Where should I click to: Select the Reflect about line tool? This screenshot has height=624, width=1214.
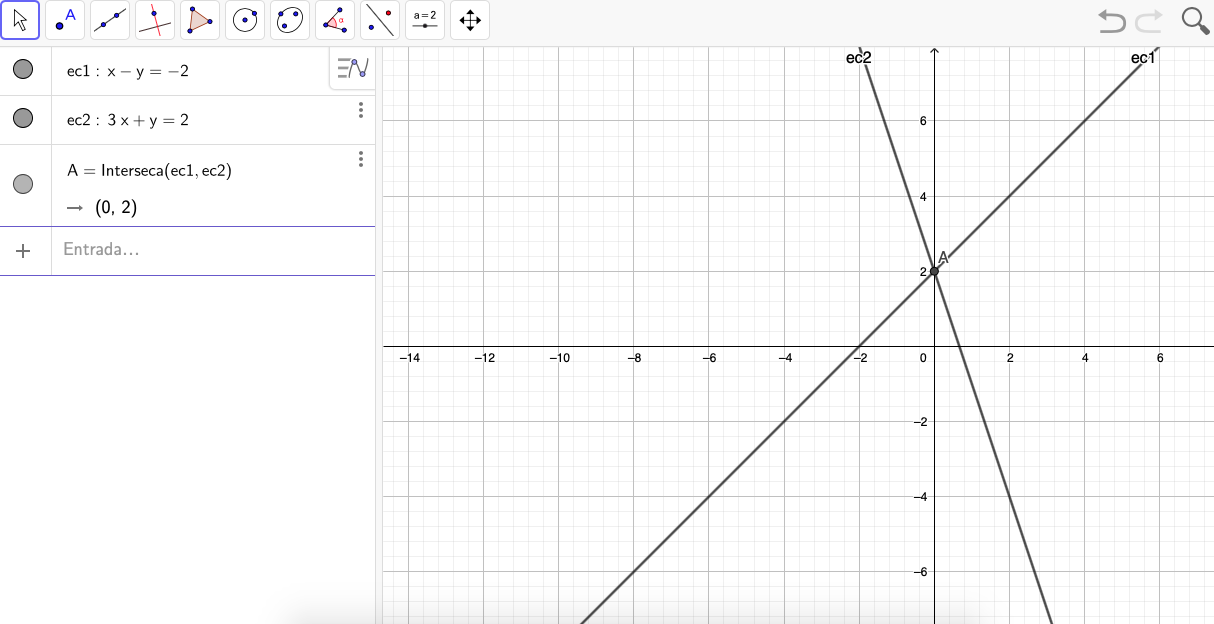coord(380,19)
